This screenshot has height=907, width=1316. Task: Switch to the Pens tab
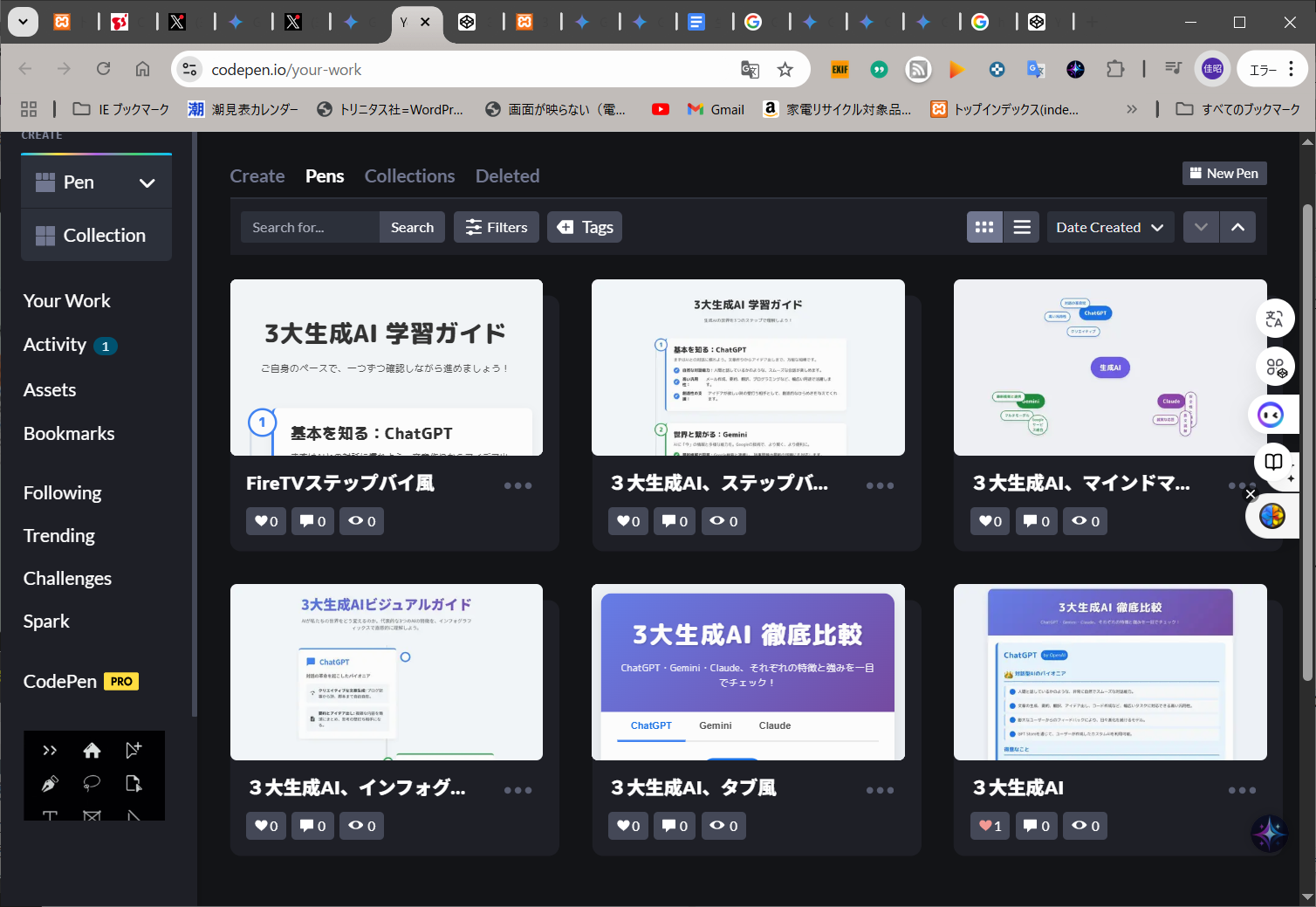325,176
